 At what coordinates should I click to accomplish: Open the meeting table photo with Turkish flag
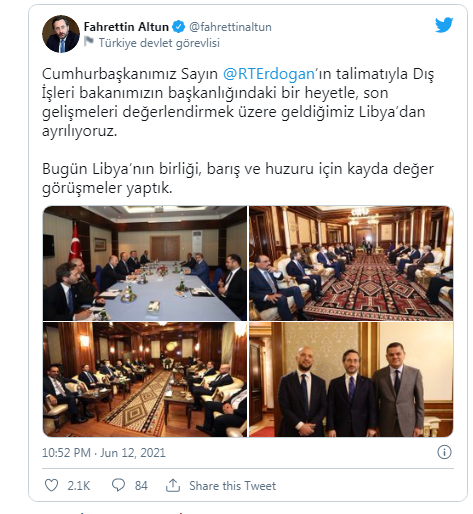click(x=145, y=263)
